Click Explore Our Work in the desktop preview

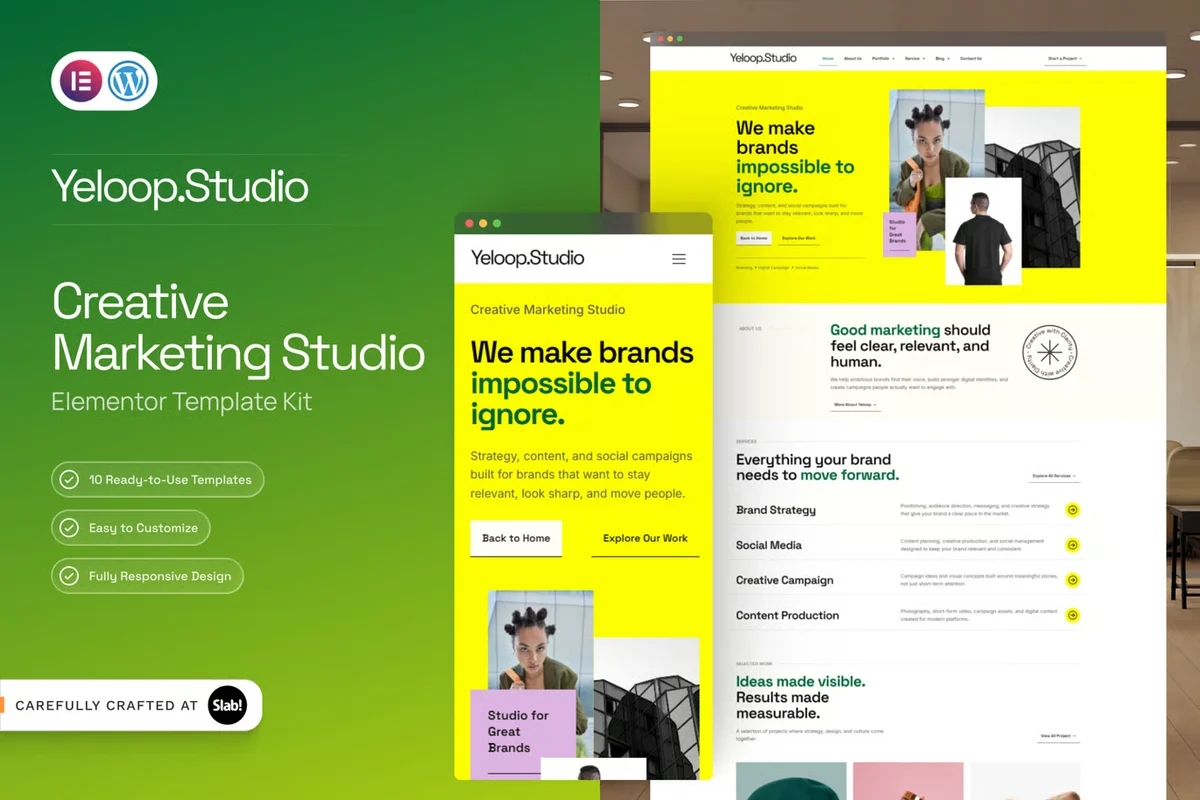click(x=800, y=238)
